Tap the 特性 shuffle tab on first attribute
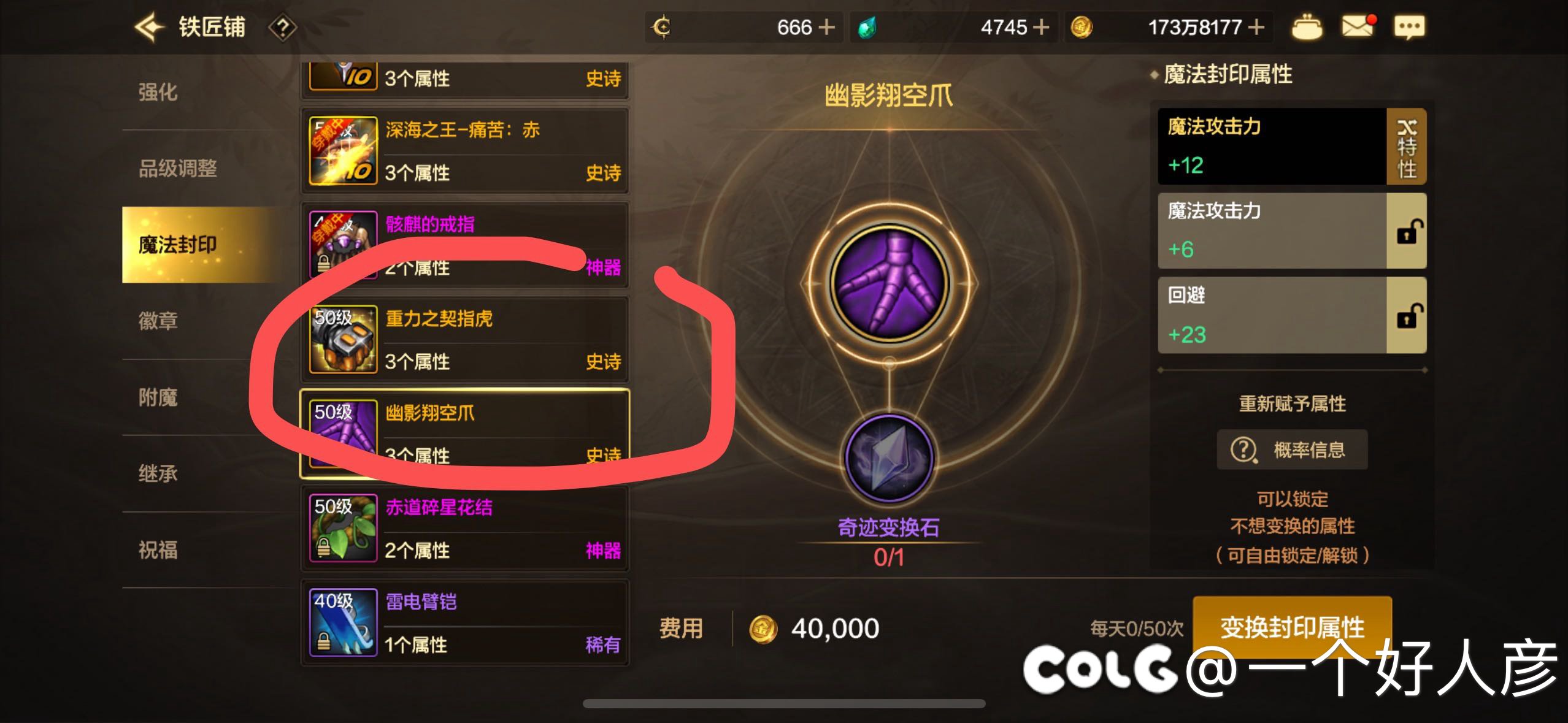Image resolution: width=1568 pixels, height=723 pixels. pyautogui.click(x=1407, y=147)
